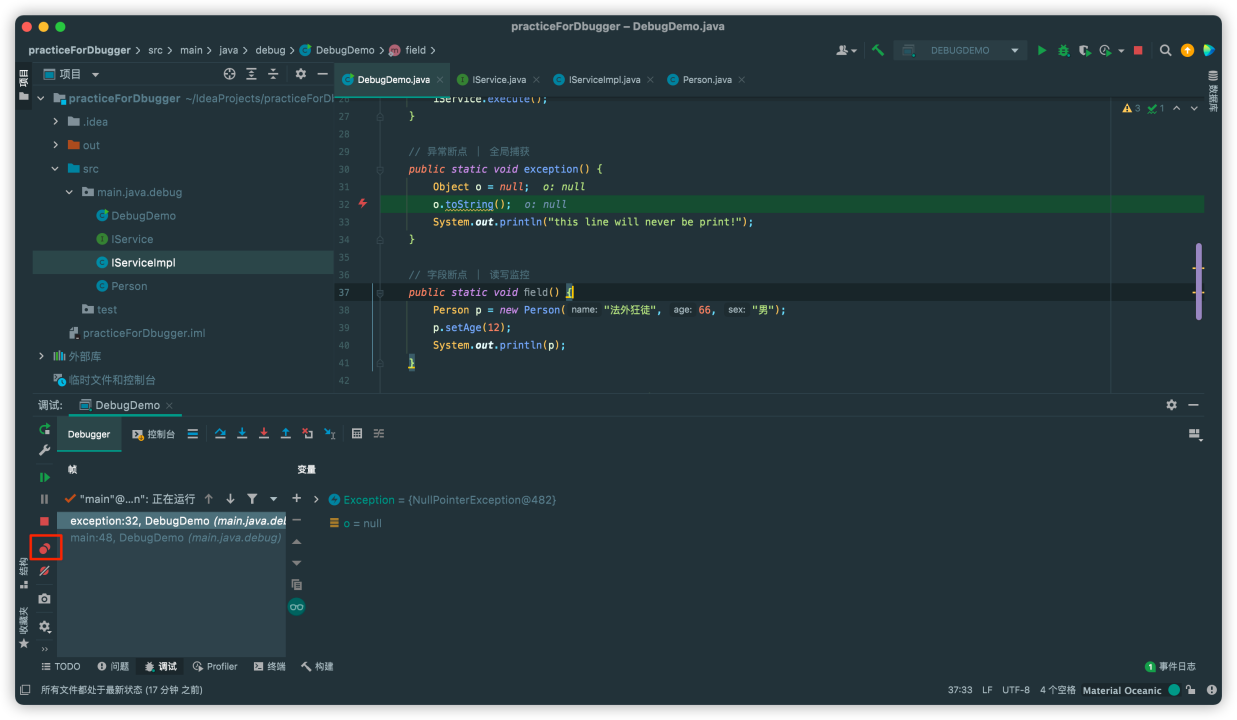Screen dimensions: 1237x720
Task: Switch to Person.java editor tab
Action: [706, 80]
